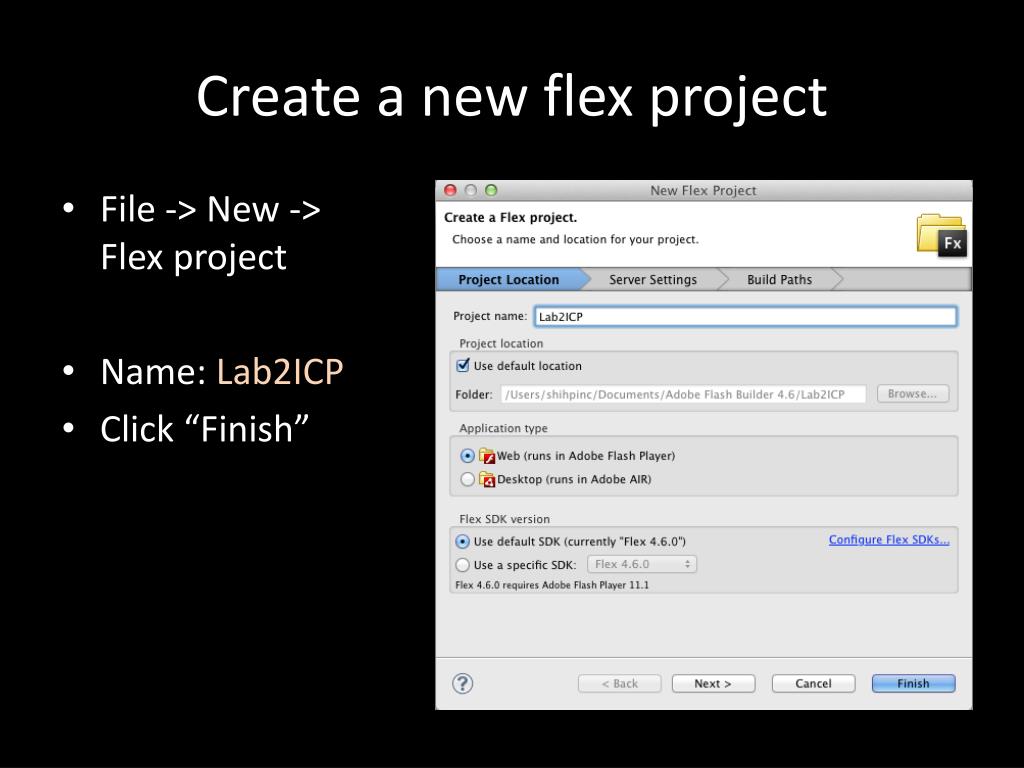The image size is (1024, 768).
Task: Click the Flex project folder Fx icon
Action: click(x=941, y=235)
